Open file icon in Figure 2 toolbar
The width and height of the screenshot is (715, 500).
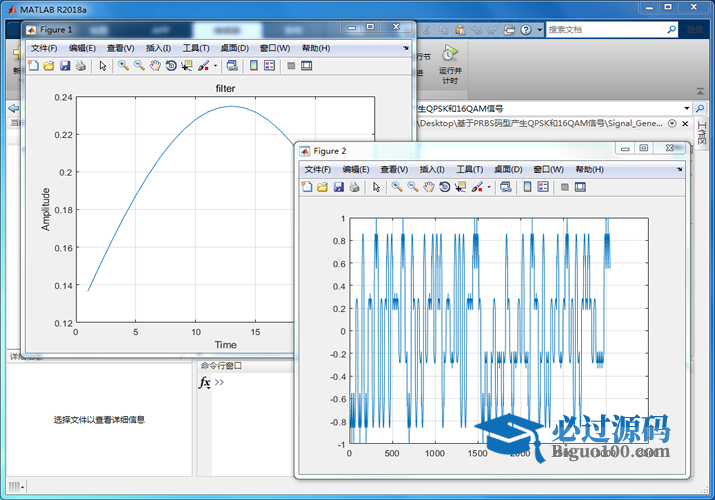click(322, 187)
